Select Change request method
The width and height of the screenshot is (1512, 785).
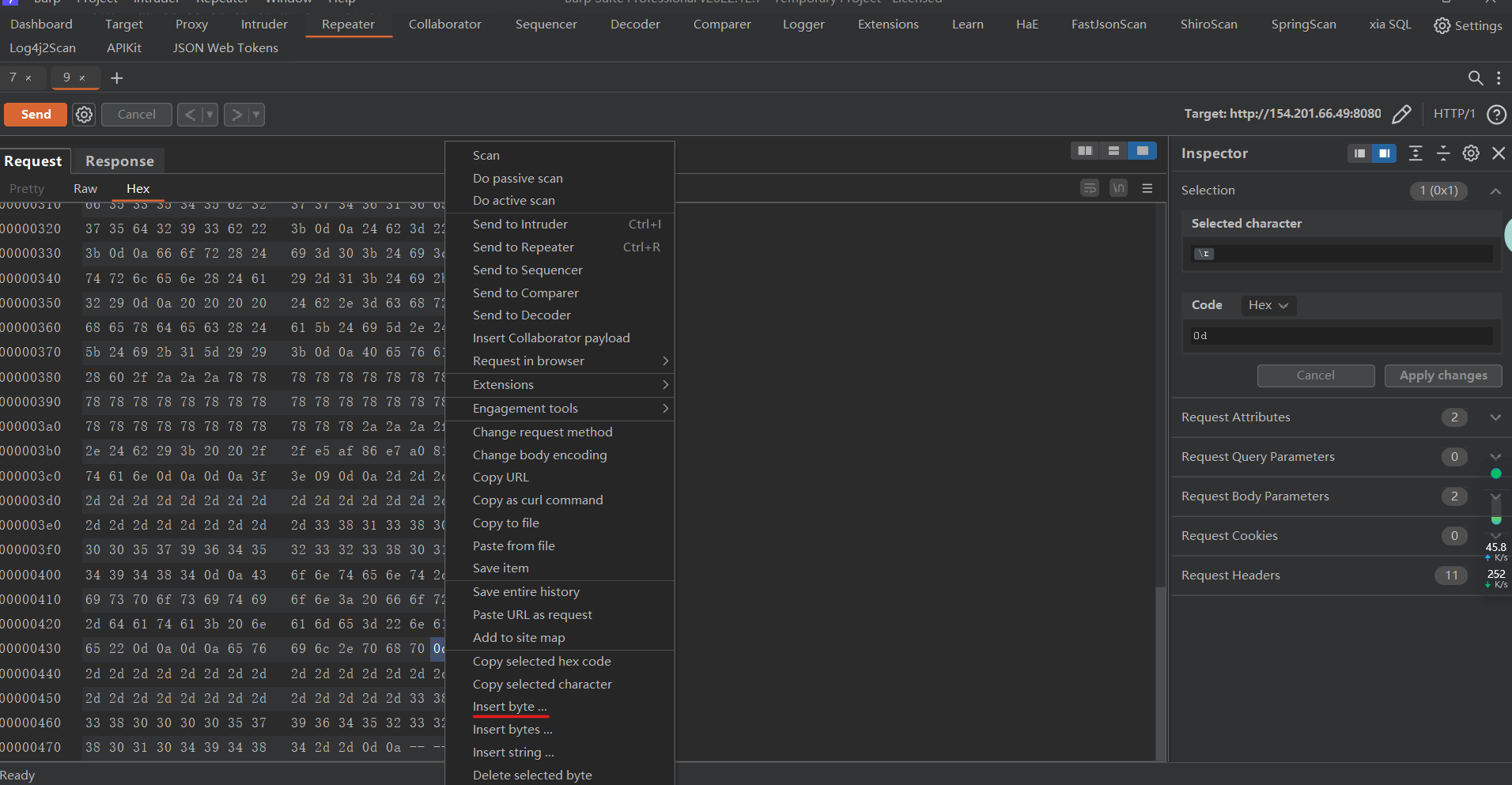(560, 432)
